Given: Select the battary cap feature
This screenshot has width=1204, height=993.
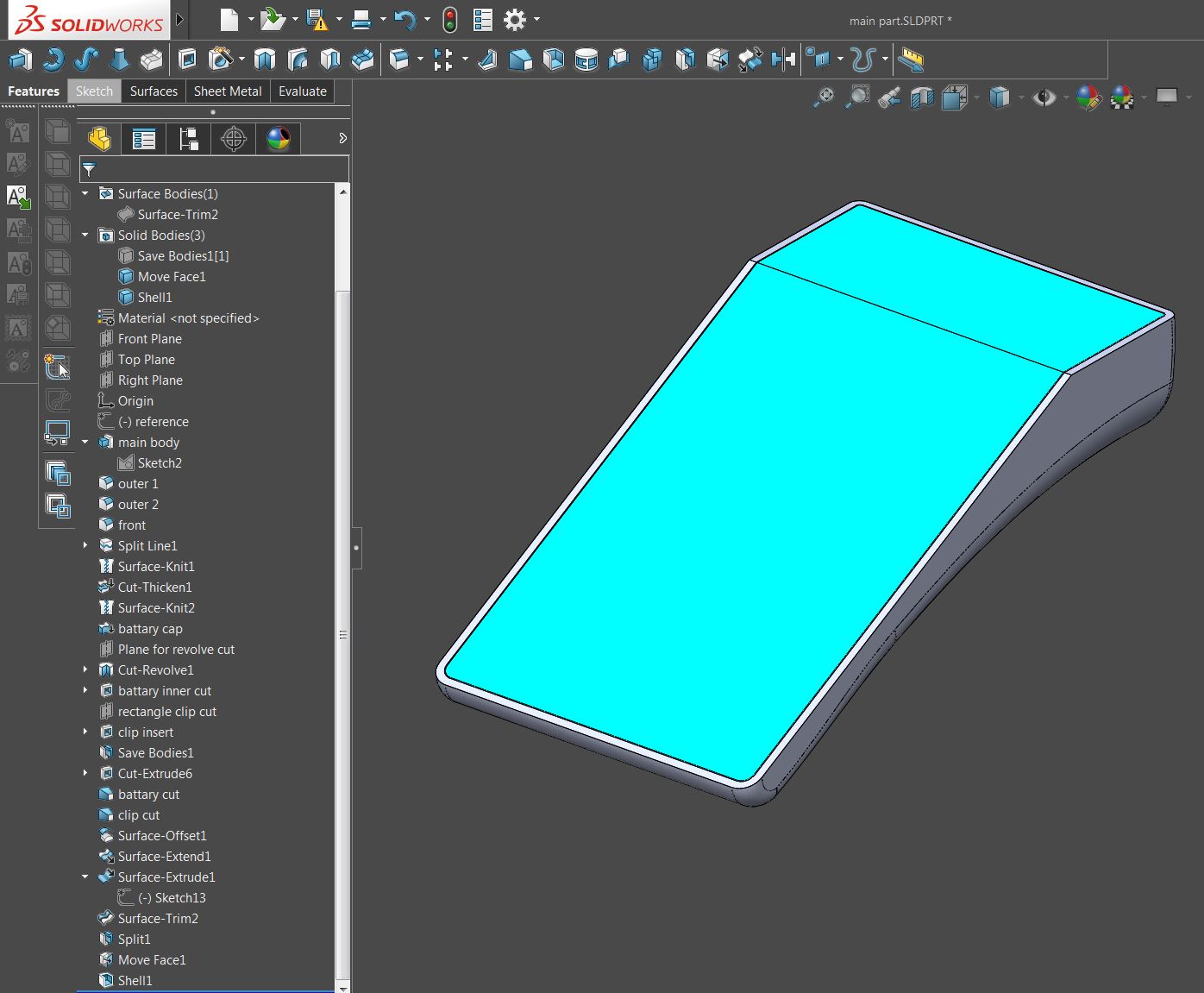Looking at the screenshot, I should 150,629.
